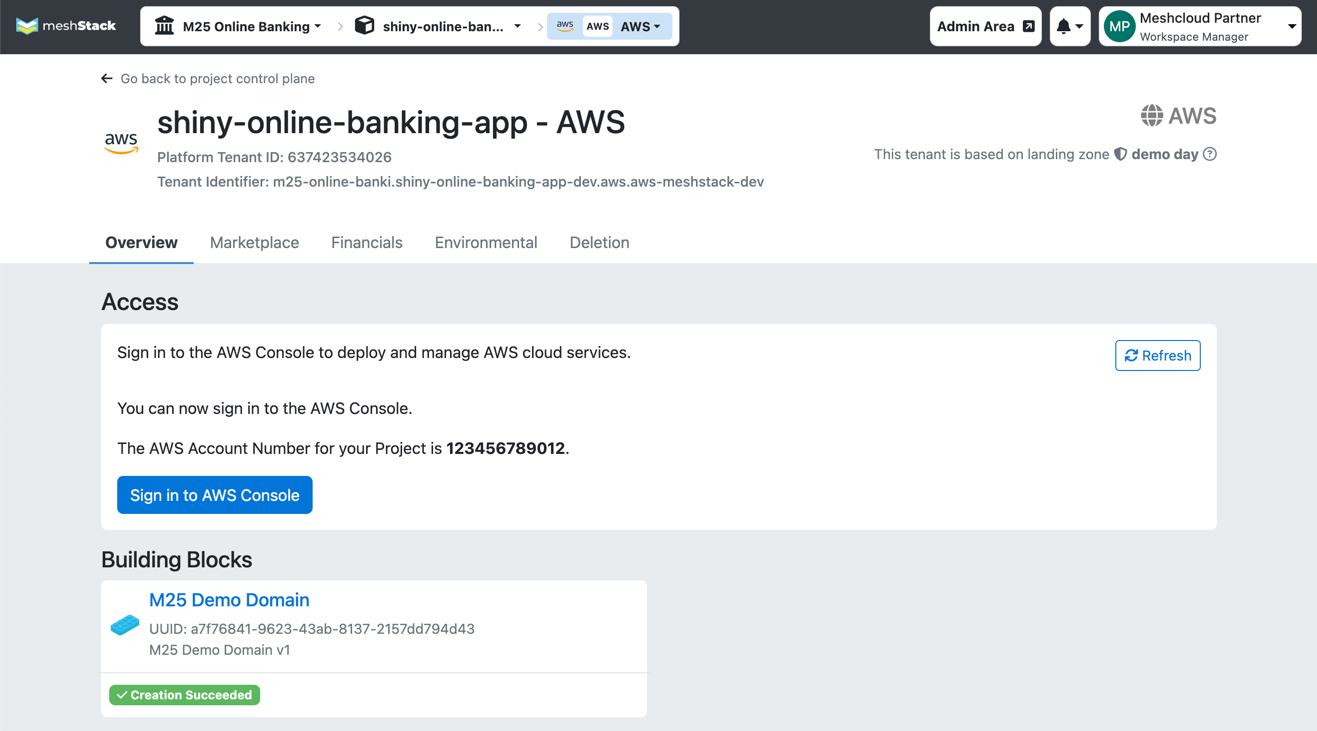Open the Admin Area
The width and height of the screenshot is (1317, 731).
click(985, 27)
